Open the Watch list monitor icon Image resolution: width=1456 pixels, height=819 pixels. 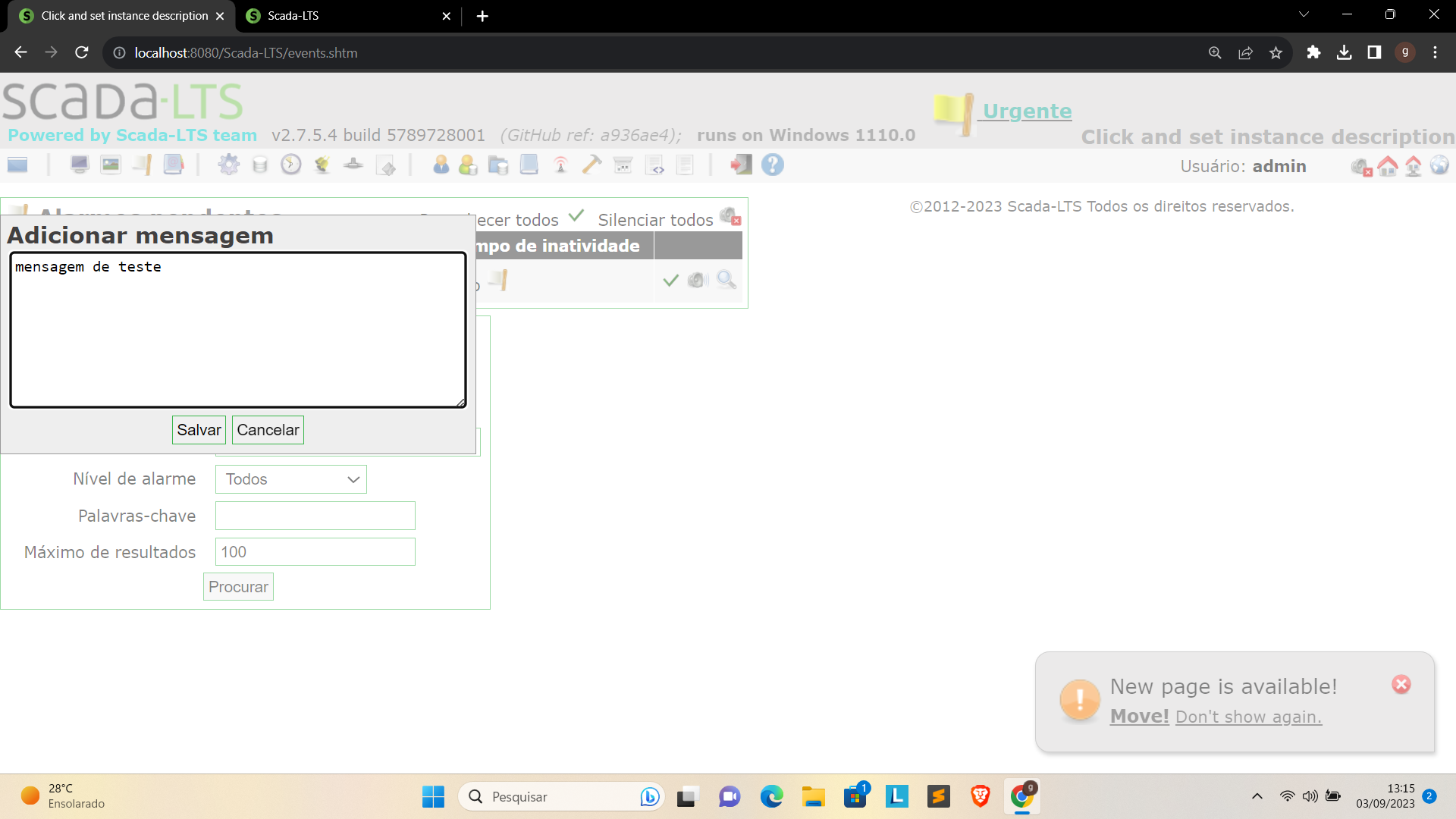(x=80, y=165)
